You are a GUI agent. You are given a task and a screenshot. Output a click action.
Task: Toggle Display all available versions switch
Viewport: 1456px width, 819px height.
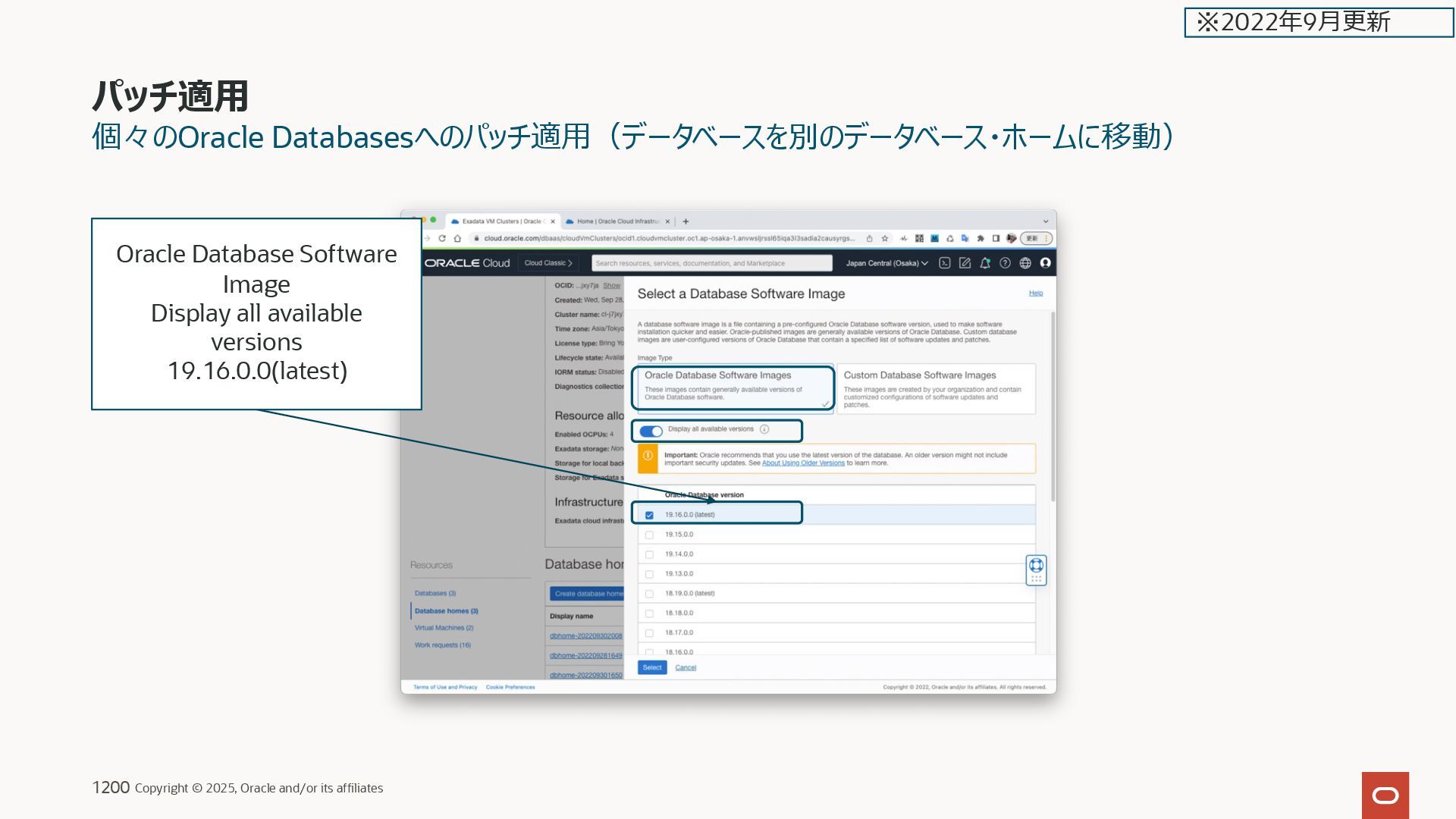(651, 431)
